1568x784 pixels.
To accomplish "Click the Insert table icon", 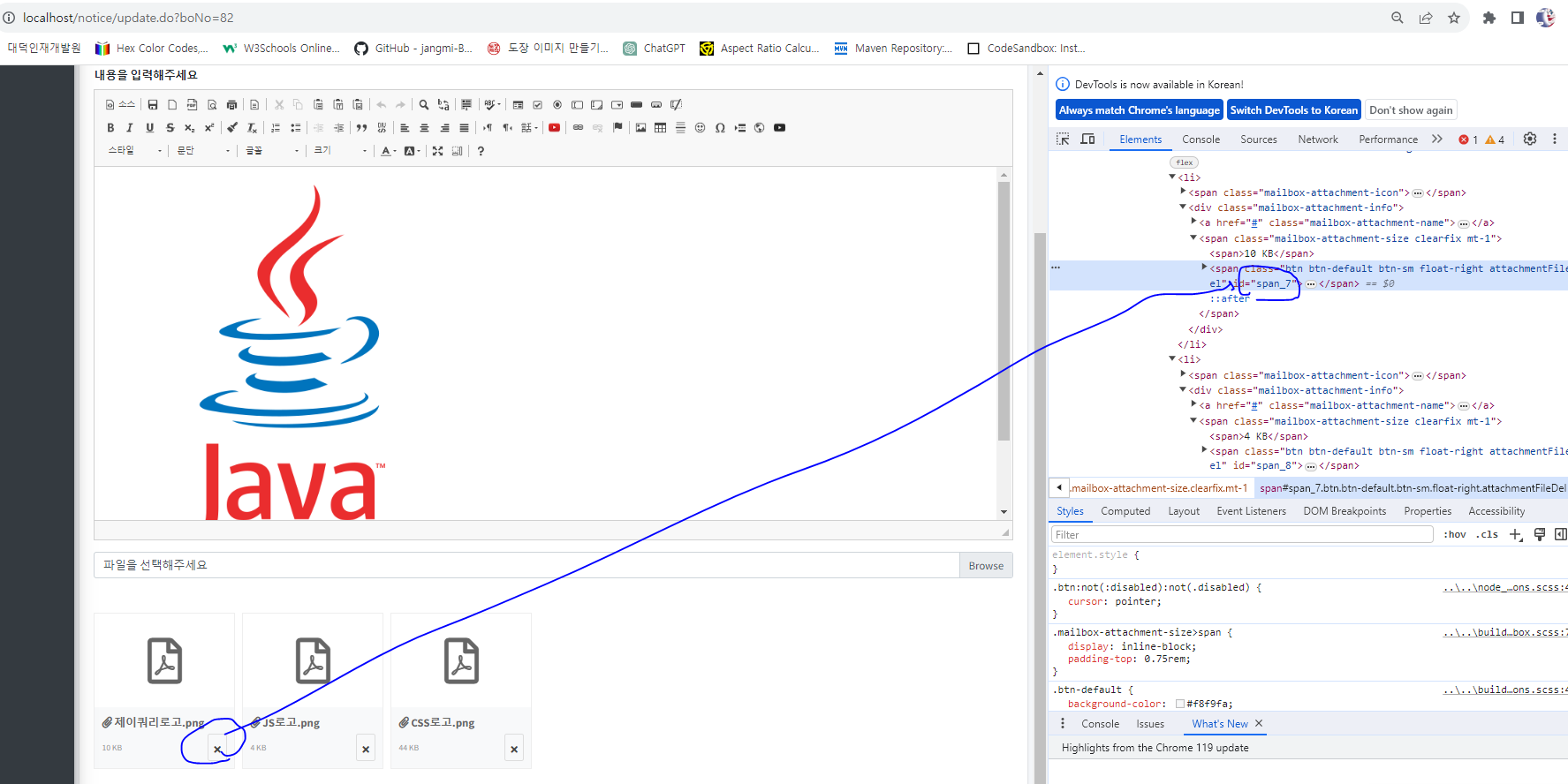I will (660, 128).
